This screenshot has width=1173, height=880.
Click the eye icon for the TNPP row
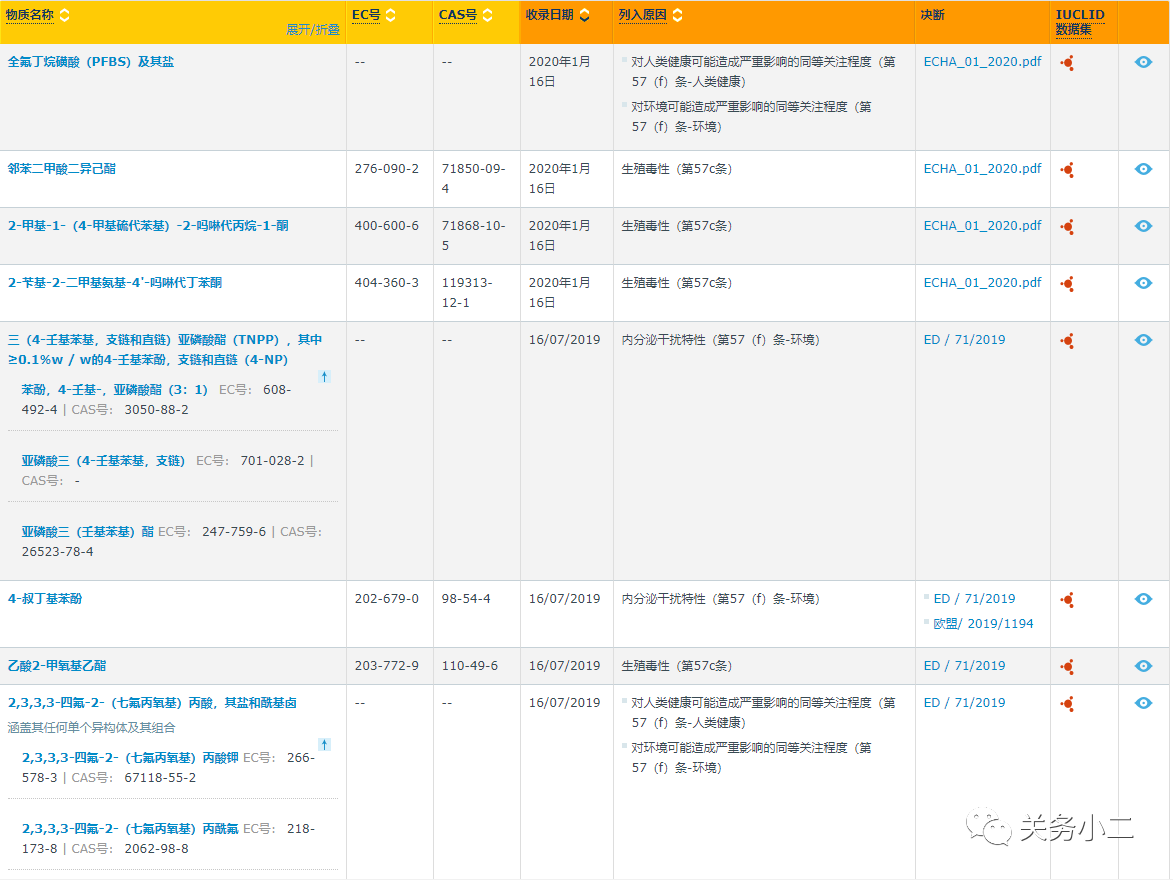click(x=1142, y=340)
